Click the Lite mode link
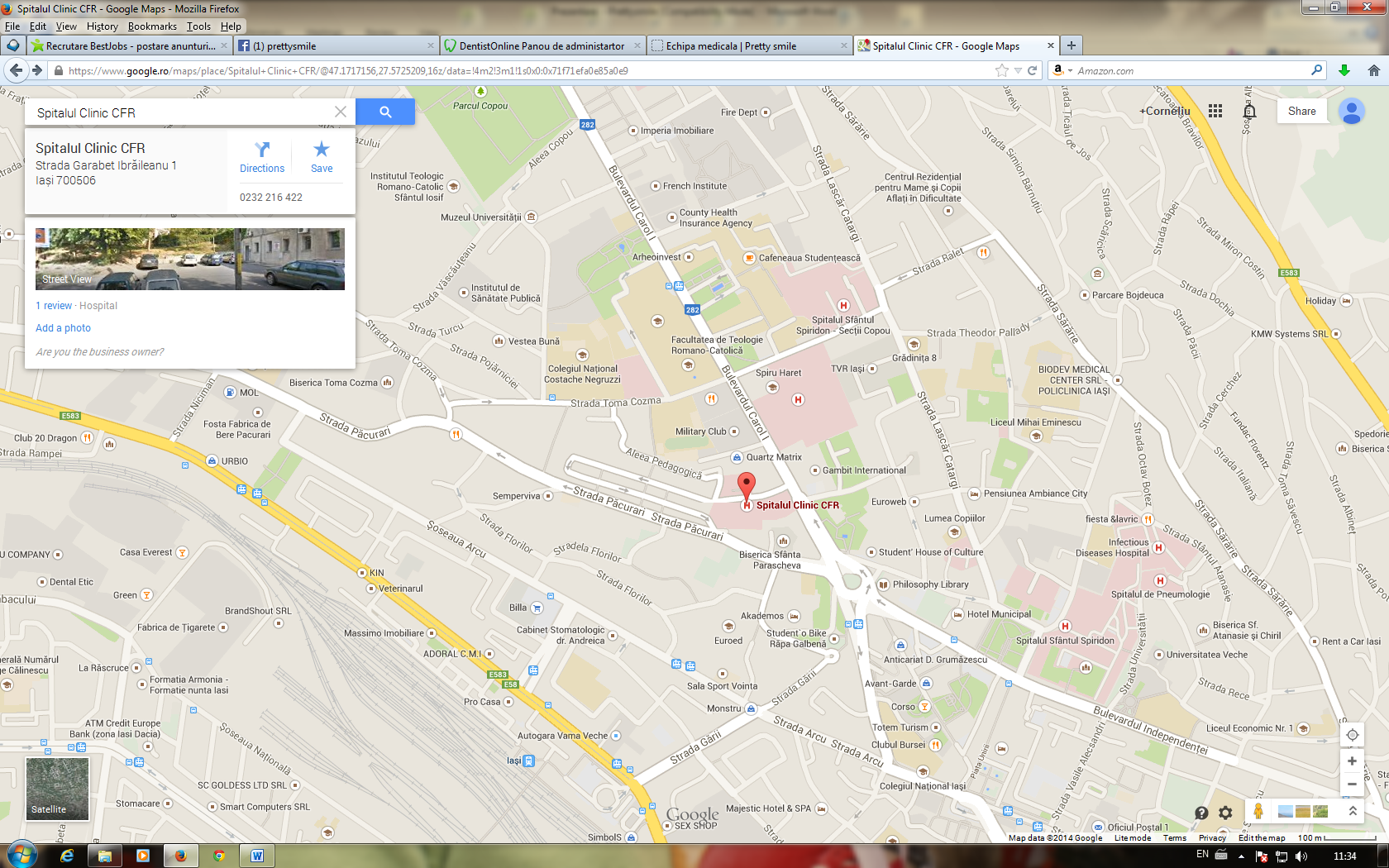Image resolution: width=1389 pixels, height=868 pixels. coord(1133,838)
